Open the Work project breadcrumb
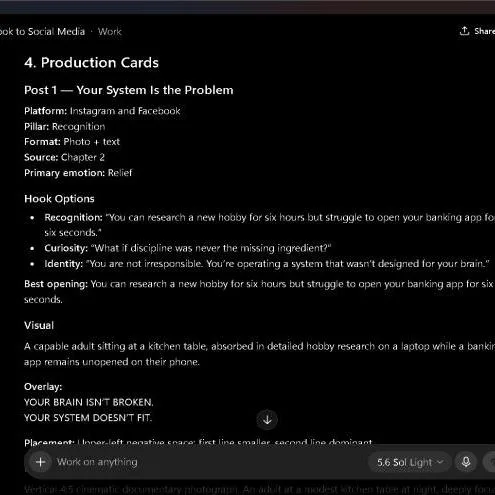 pyautogui.click(x=110, y=32)
